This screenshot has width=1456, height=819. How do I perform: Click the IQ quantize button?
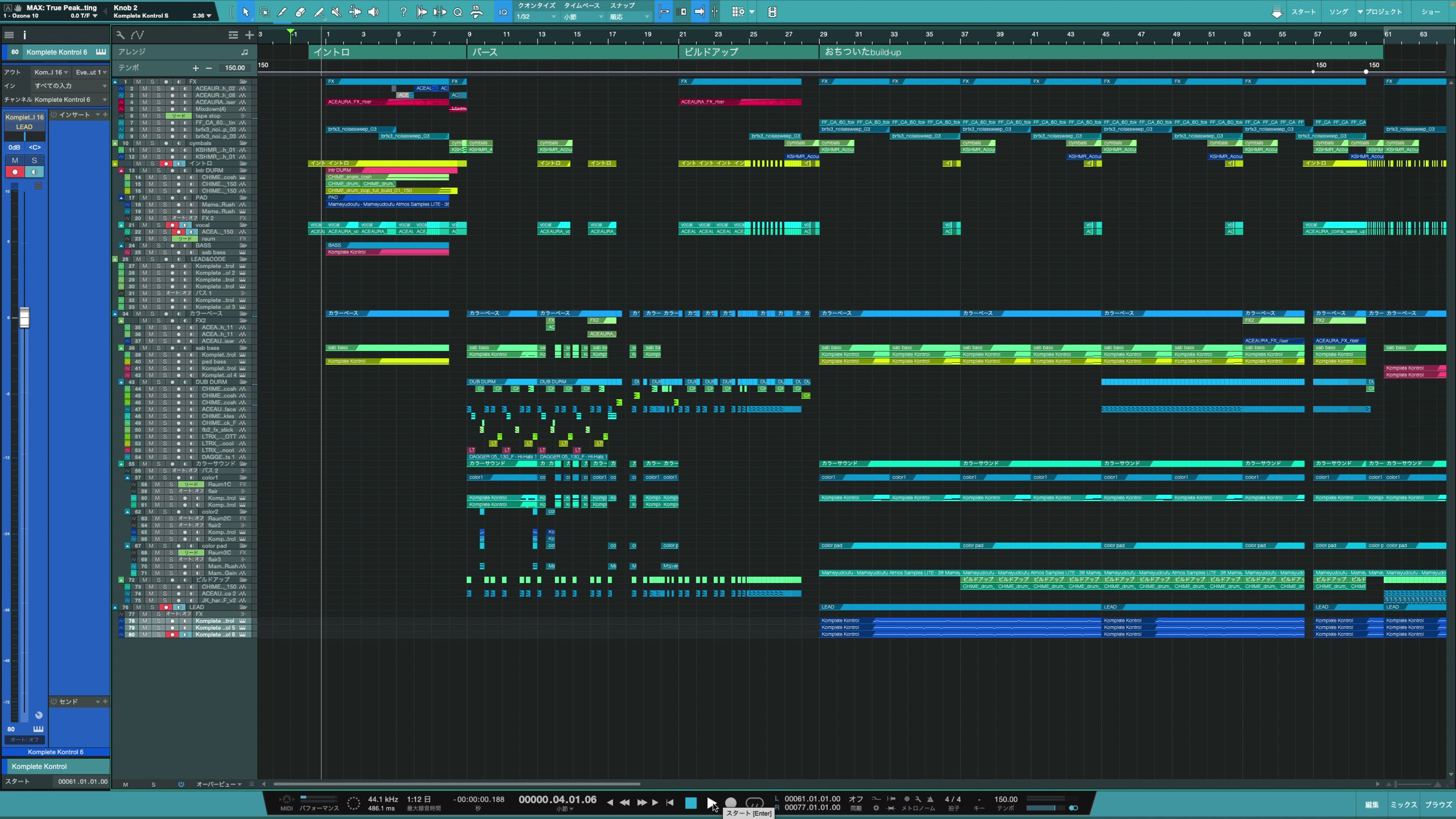503,12
